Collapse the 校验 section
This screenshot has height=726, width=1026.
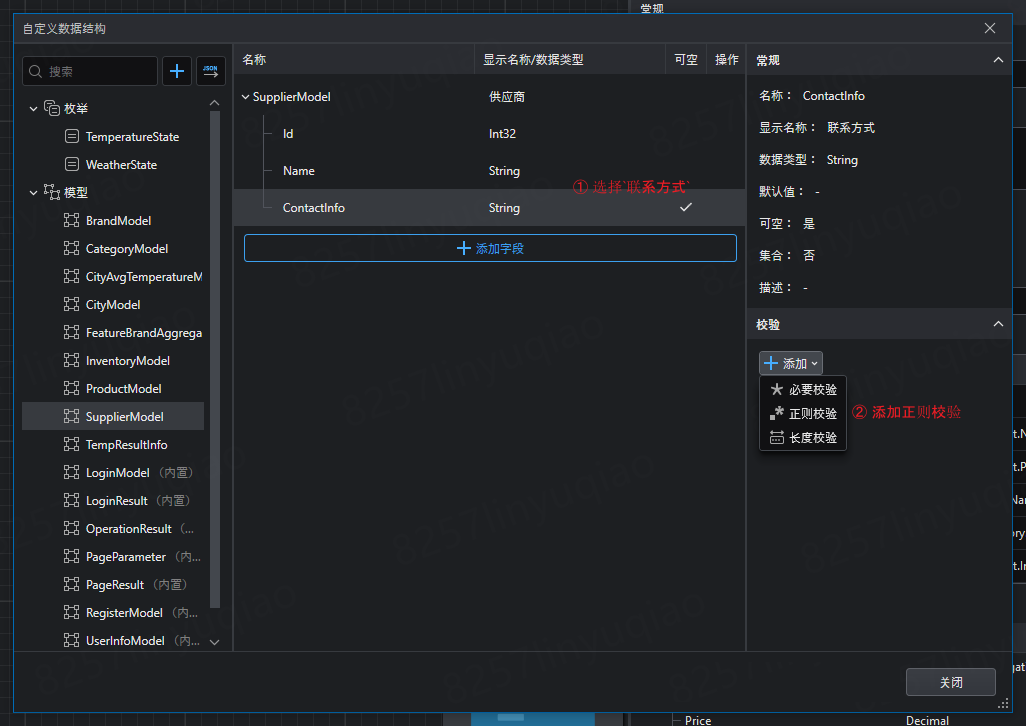[997, 325]
